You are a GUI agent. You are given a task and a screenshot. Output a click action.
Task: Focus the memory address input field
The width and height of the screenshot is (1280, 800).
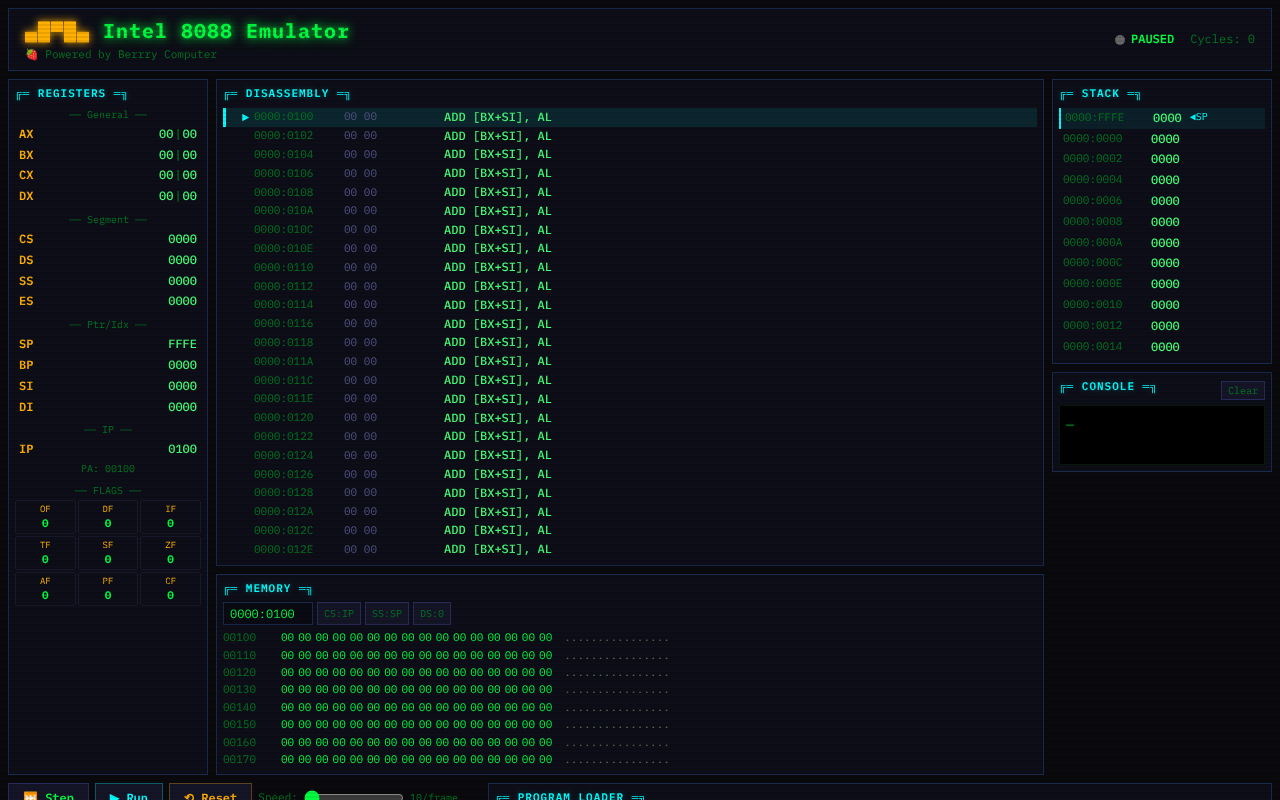click(x=268, y=614)
